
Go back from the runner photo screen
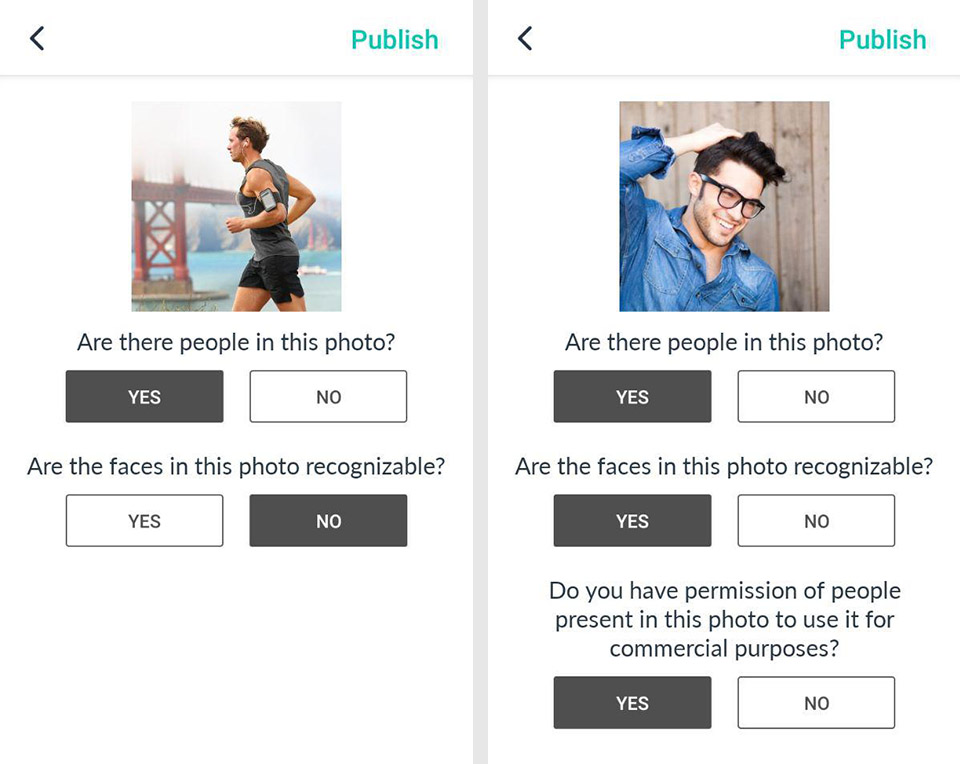click(x=37, y=39)
